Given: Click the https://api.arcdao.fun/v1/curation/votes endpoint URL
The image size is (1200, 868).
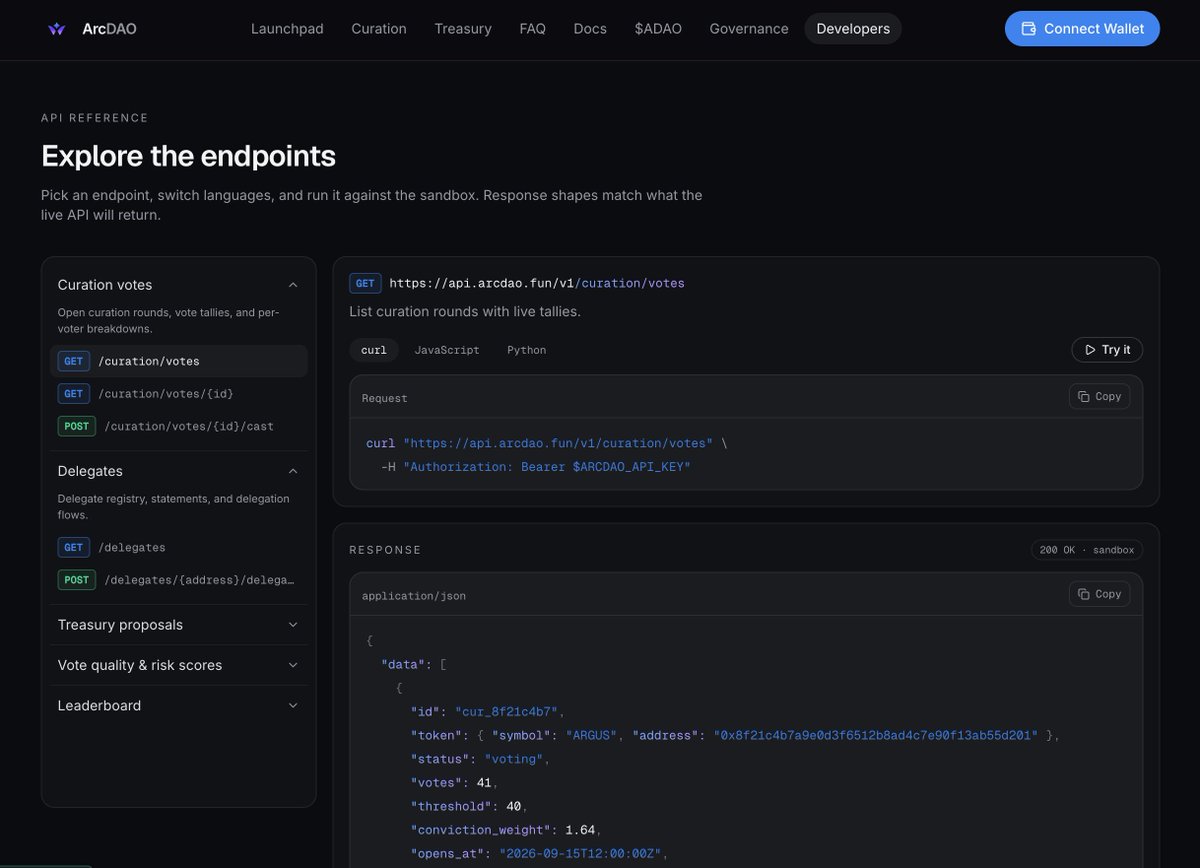Looking at the screenshot, I should 537,284.
